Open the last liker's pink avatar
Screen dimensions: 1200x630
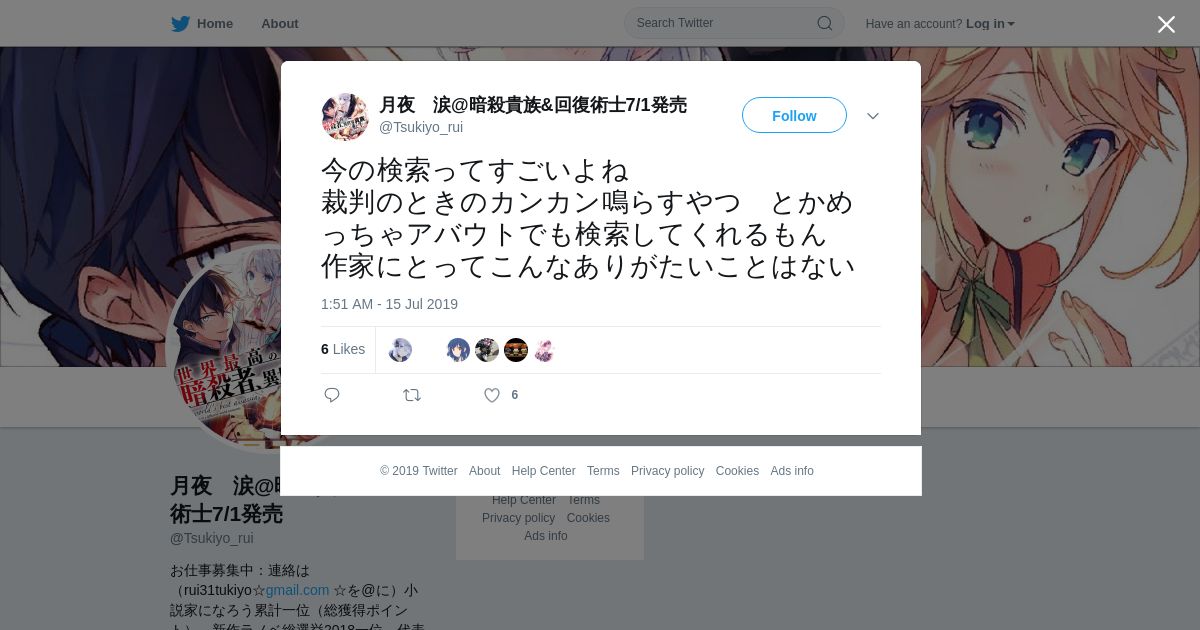click(544, 350)
